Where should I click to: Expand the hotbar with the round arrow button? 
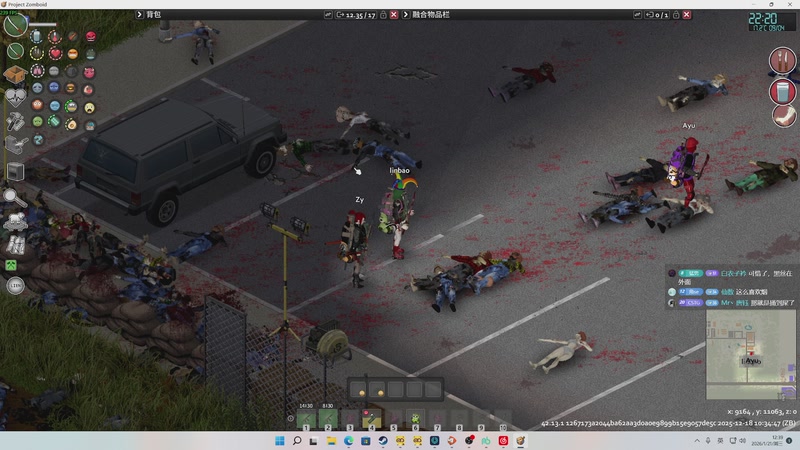tap(290, 418)
